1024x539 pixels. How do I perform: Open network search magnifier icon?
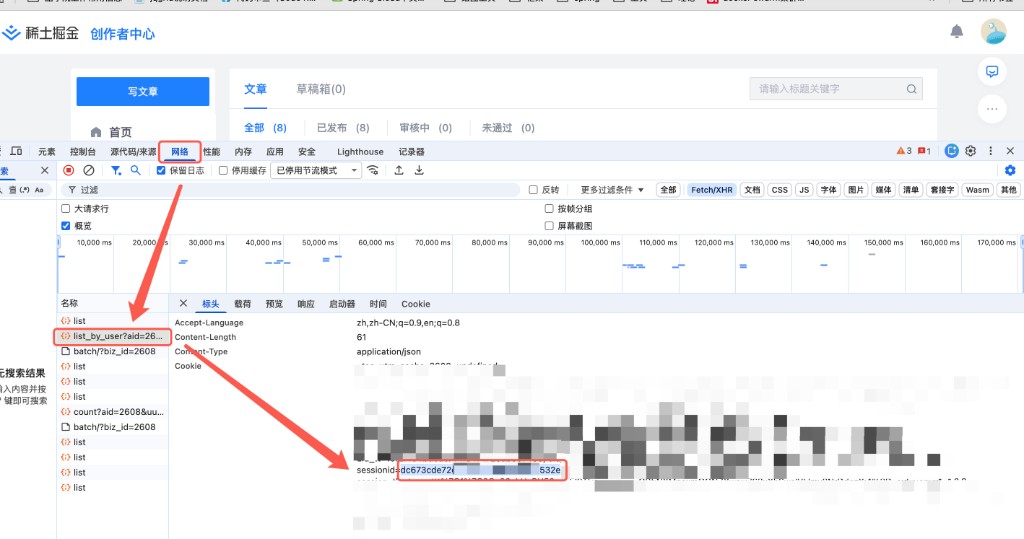coord(135,171)
